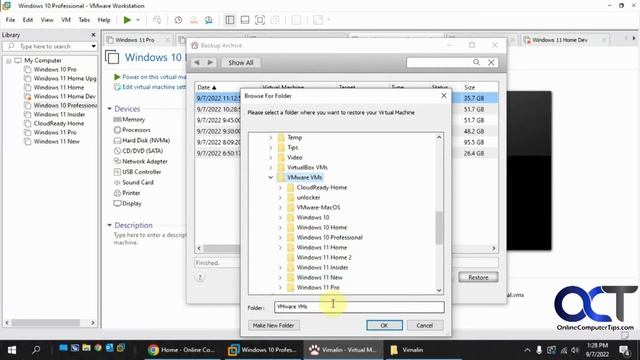
Task: Collapse the Devices section
Action: (109, 109)
